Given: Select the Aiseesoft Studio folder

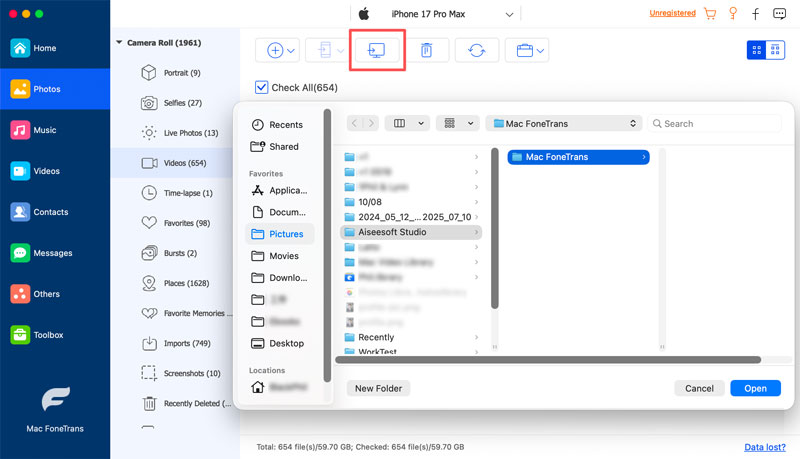Looking at the screenshot, I should (411, 232).
